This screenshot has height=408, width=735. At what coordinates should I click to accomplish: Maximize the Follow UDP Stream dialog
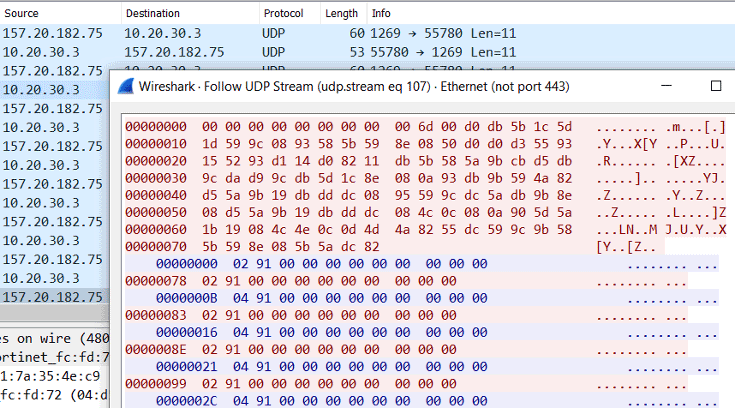(x=715, y=86)
